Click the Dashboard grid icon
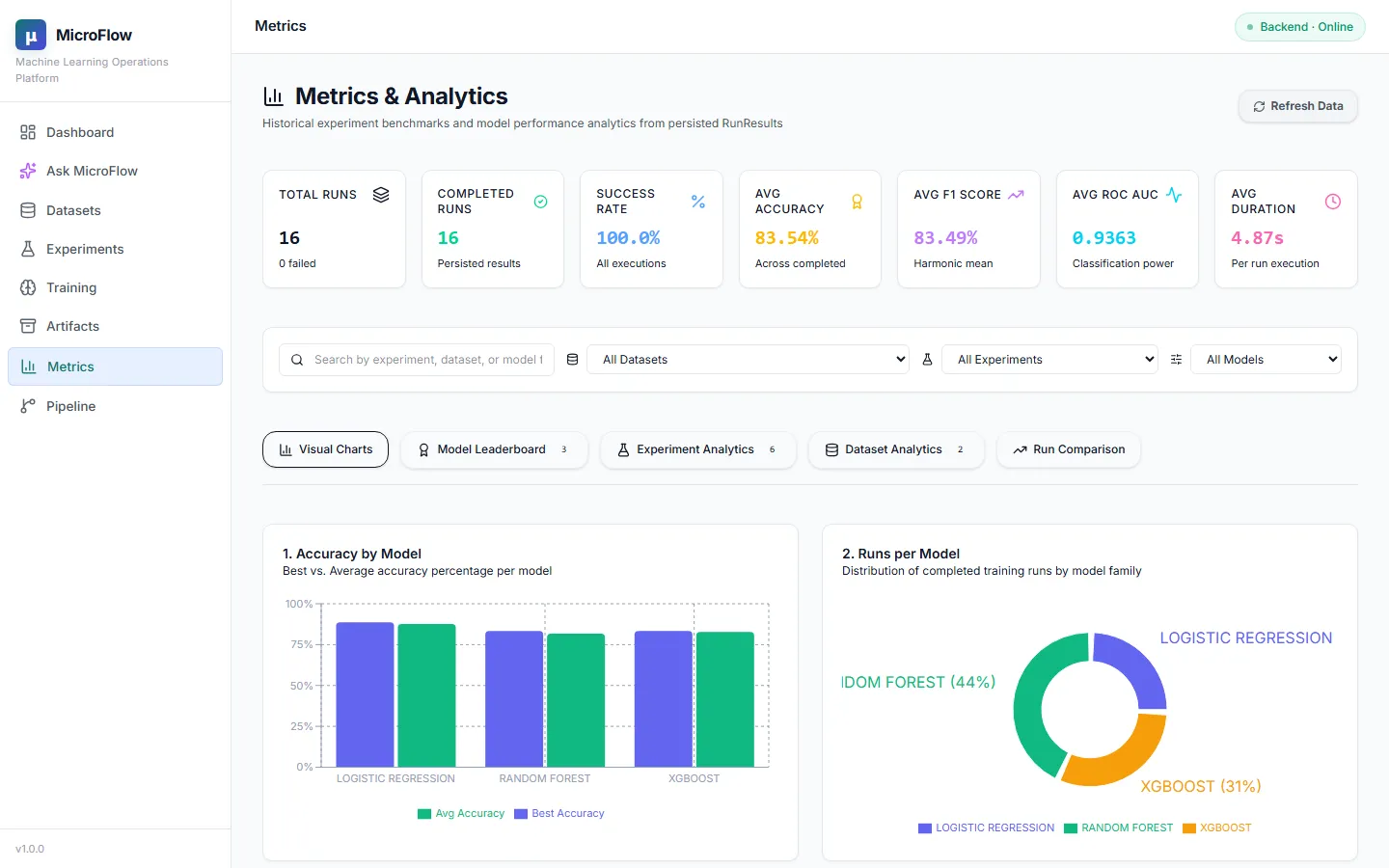Screen dimensions: 1389x868 click(x=28, y=132)
